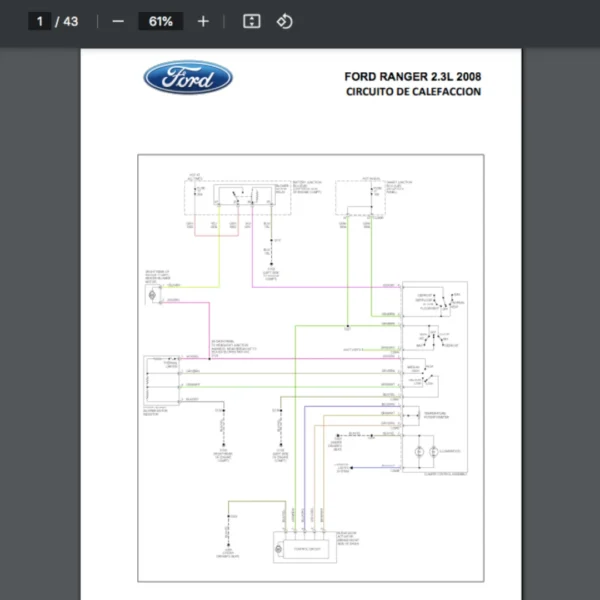The image size is (600, 600).
Task: Click the wiring diagram on the page
Action: pyautogui.click(x=311, y=368)
